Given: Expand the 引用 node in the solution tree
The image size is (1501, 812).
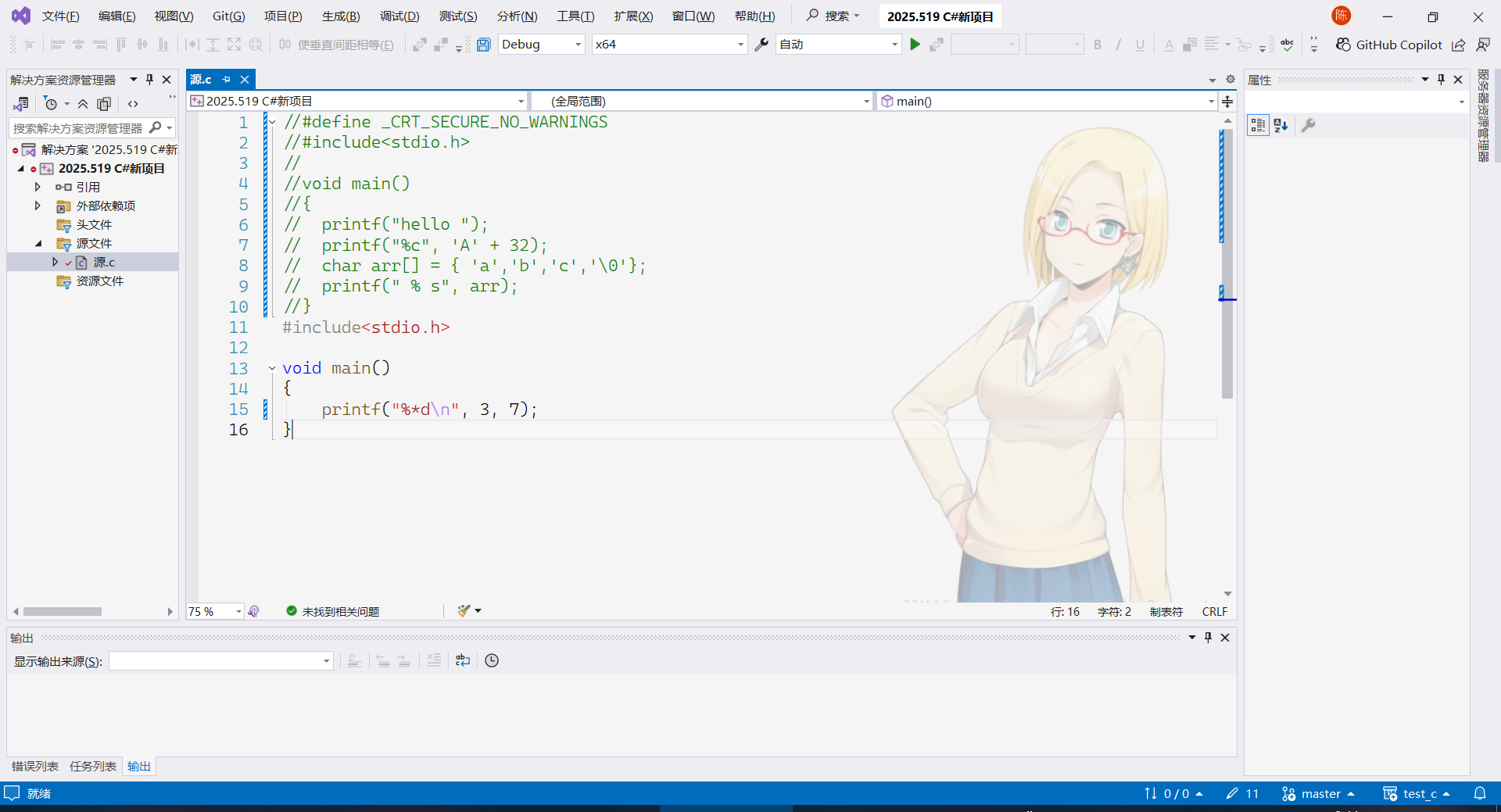Looking at the screenshot, I should tap(38, 187).
